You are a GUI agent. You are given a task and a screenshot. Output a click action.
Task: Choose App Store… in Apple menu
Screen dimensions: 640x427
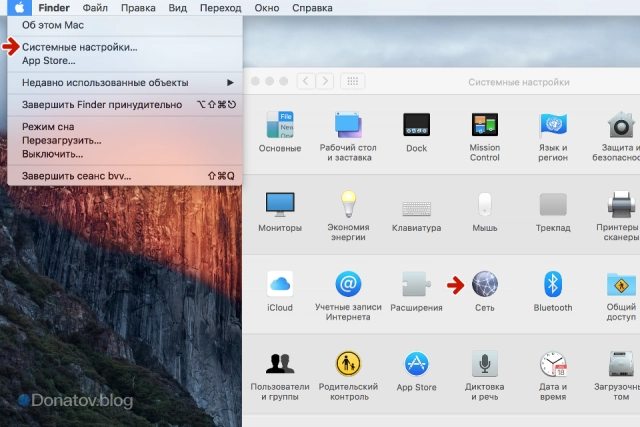click(x=125, y=61)
